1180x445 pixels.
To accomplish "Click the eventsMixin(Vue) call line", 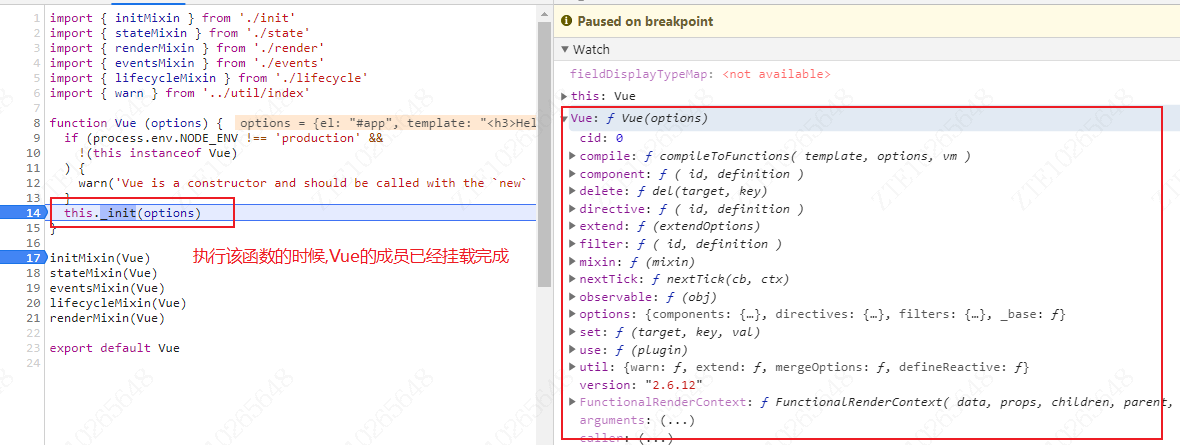I will pos(107,288).
